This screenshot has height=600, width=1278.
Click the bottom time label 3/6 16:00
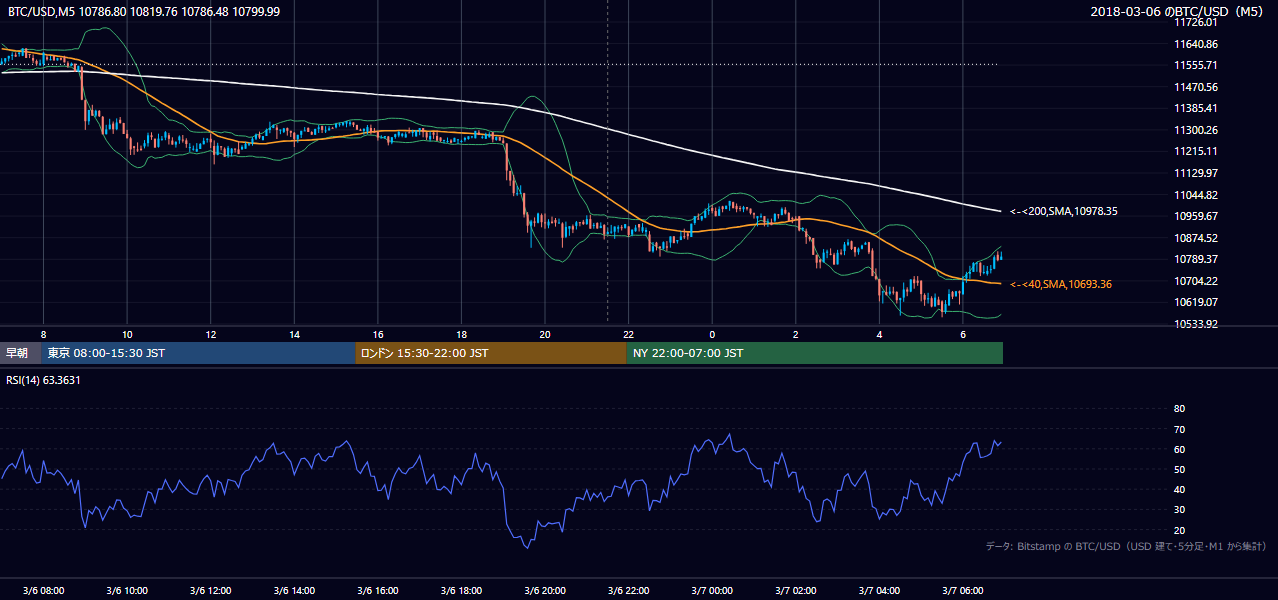(x=378, y=591)
